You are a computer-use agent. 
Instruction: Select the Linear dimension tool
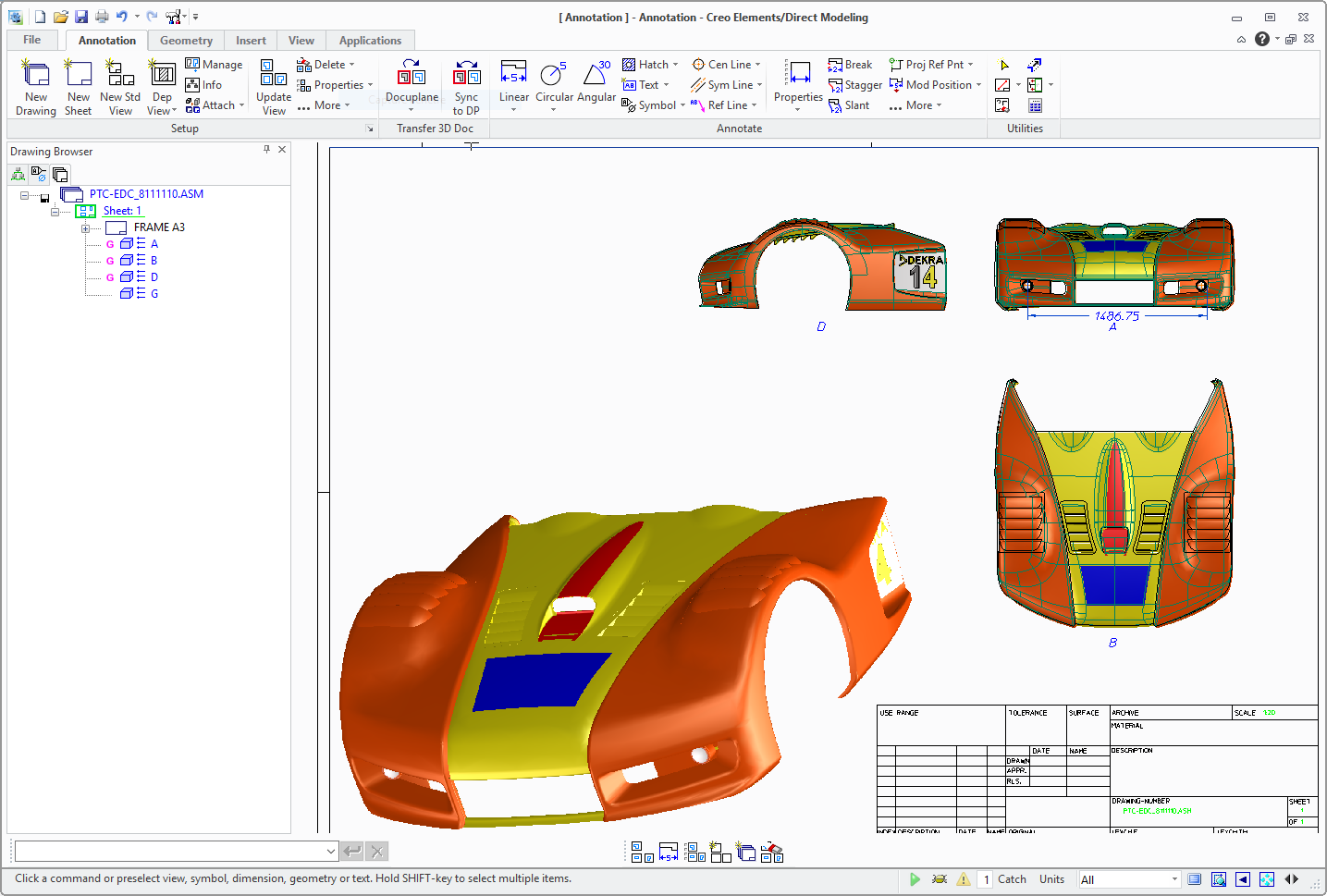coord(513,73)
